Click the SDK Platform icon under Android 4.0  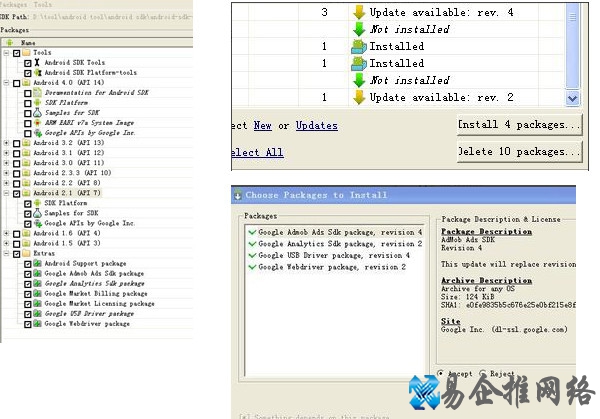tap(37, 102)
